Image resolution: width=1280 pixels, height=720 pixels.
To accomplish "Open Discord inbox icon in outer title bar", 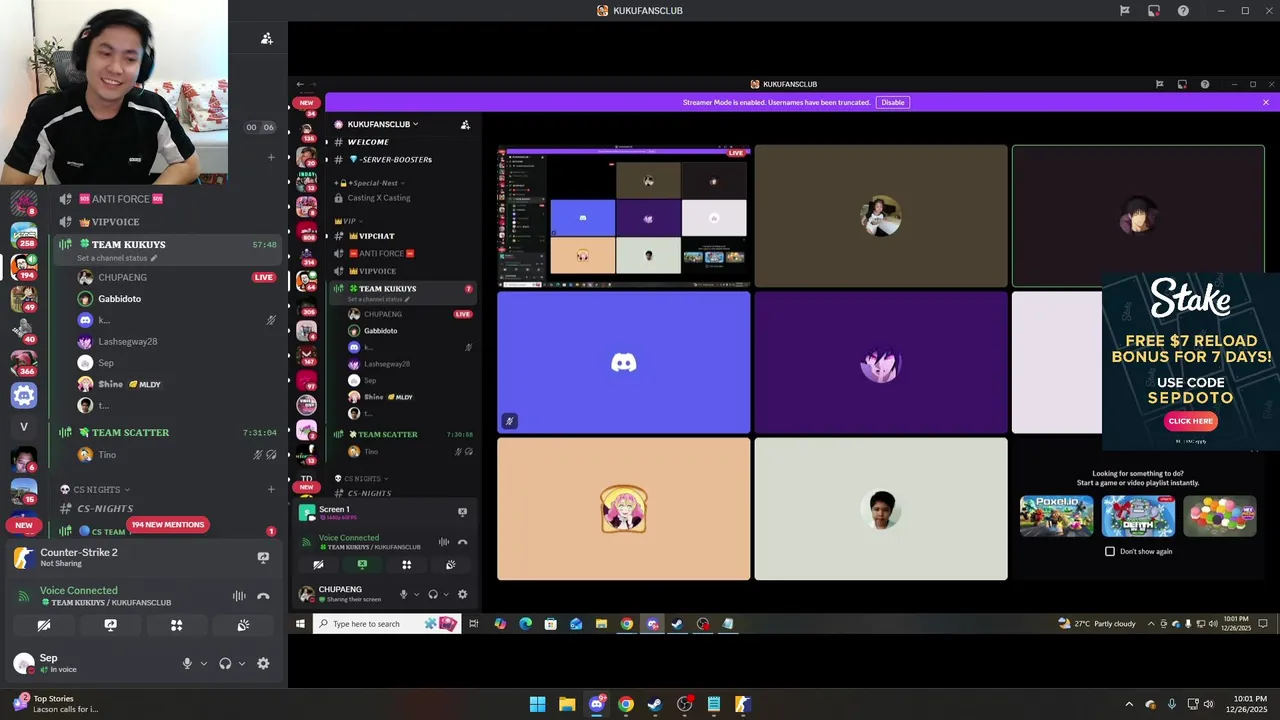I will [x=1153, y=10].
